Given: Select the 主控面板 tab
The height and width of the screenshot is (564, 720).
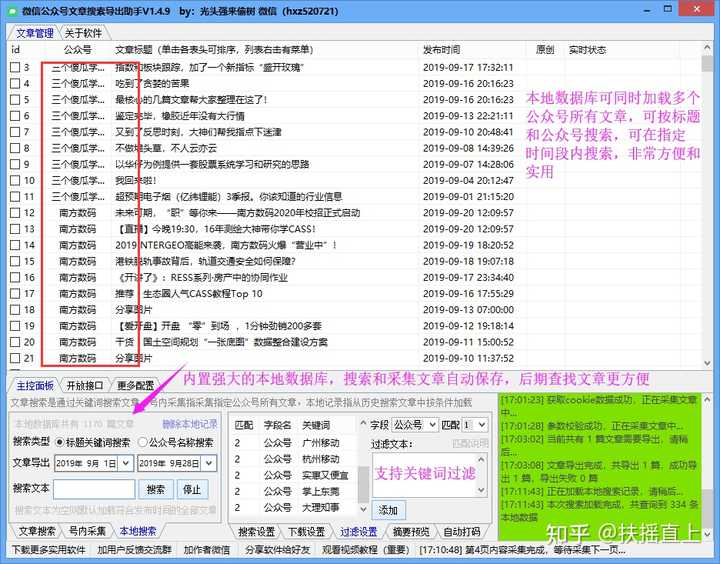Looking at the screenshot, I should (35, 386).
